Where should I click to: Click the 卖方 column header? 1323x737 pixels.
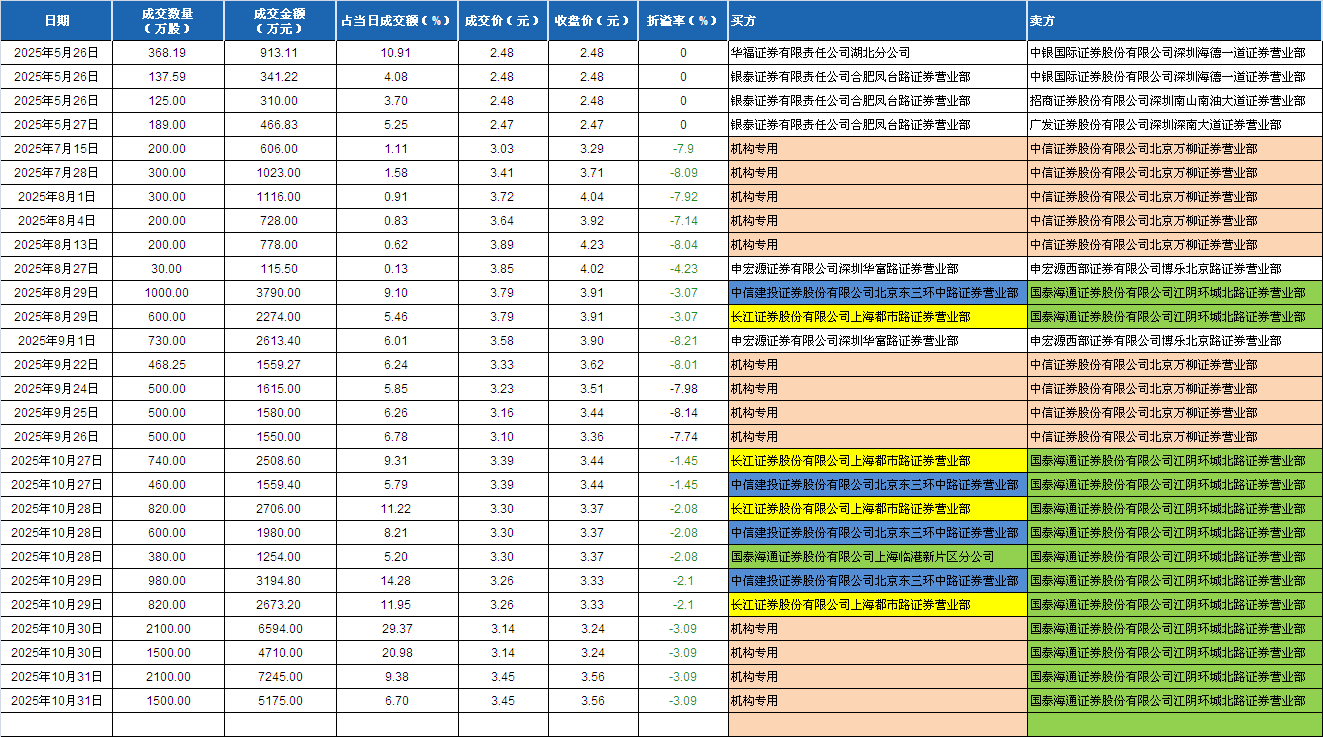pos(1175,20)
